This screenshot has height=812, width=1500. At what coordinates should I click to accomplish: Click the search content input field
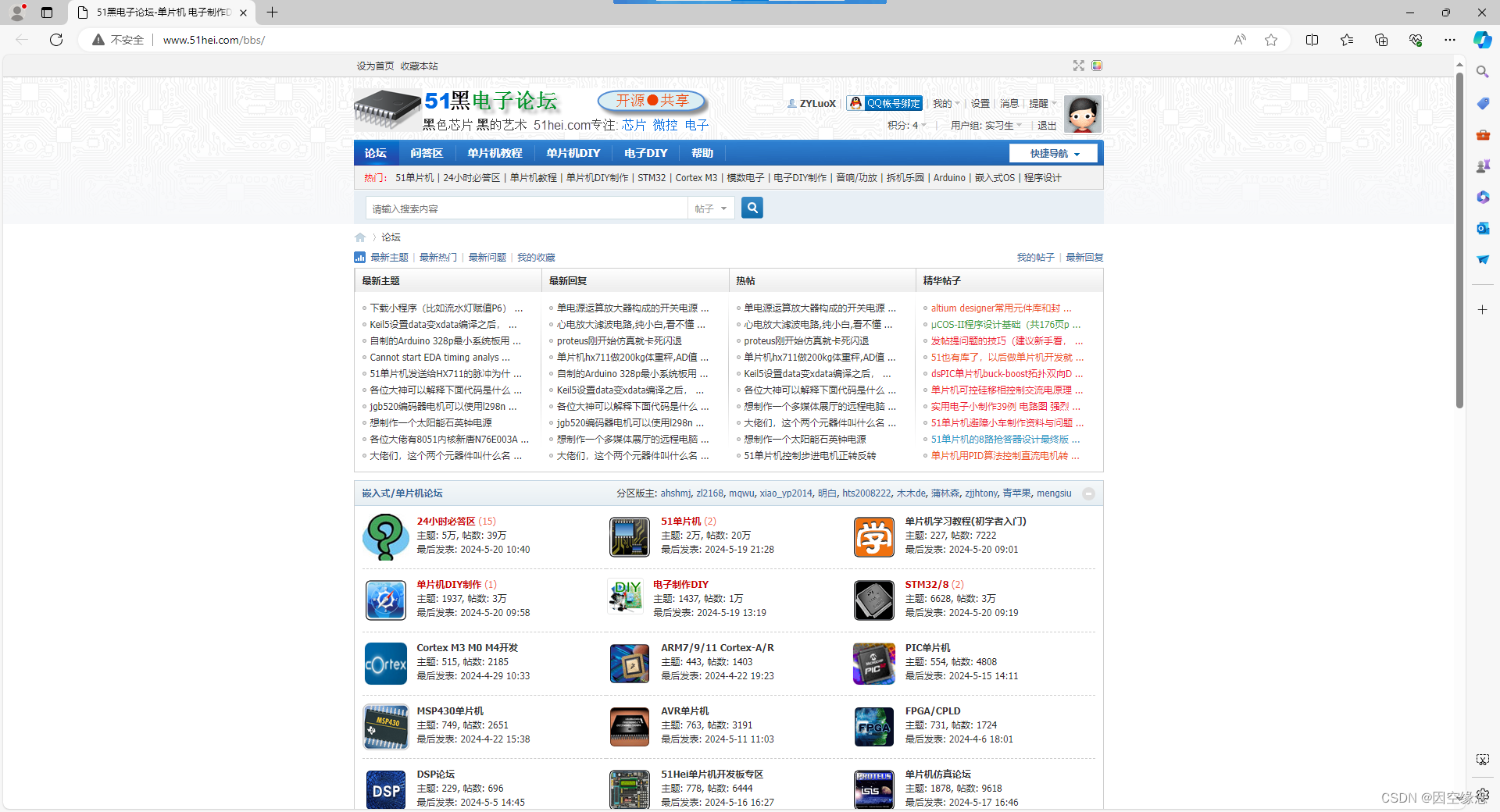527,208
